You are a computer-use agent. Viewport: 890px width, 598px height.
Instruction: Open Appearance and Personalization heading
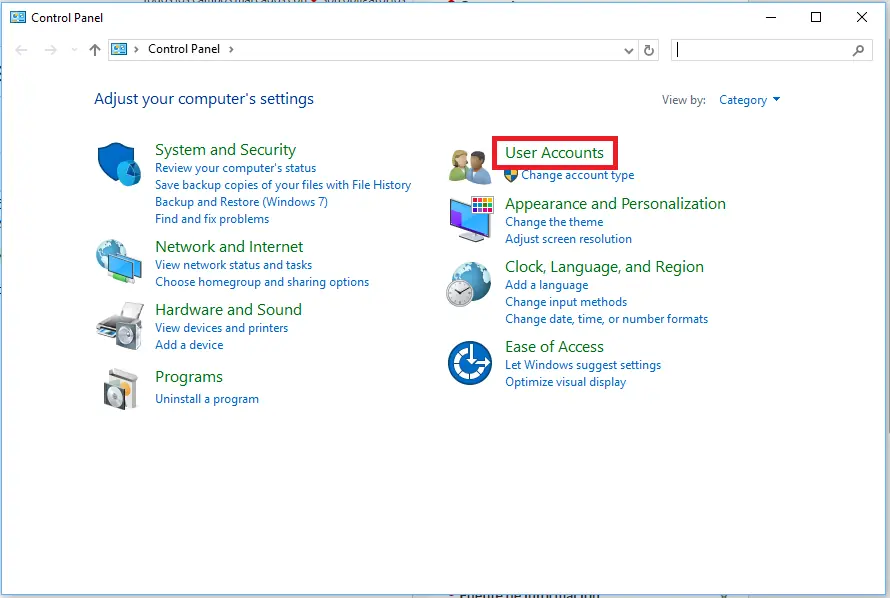point(615,204)
